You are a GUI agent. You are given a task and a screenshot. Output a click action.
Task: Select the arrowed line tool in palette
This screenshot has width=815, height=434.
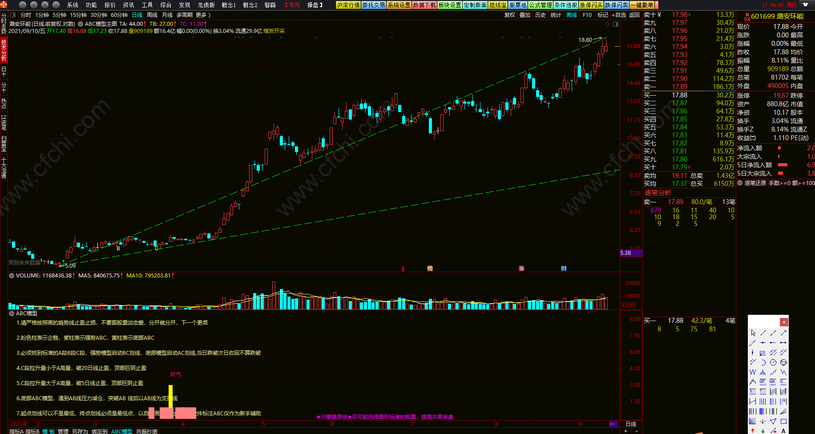pos(783,333)
